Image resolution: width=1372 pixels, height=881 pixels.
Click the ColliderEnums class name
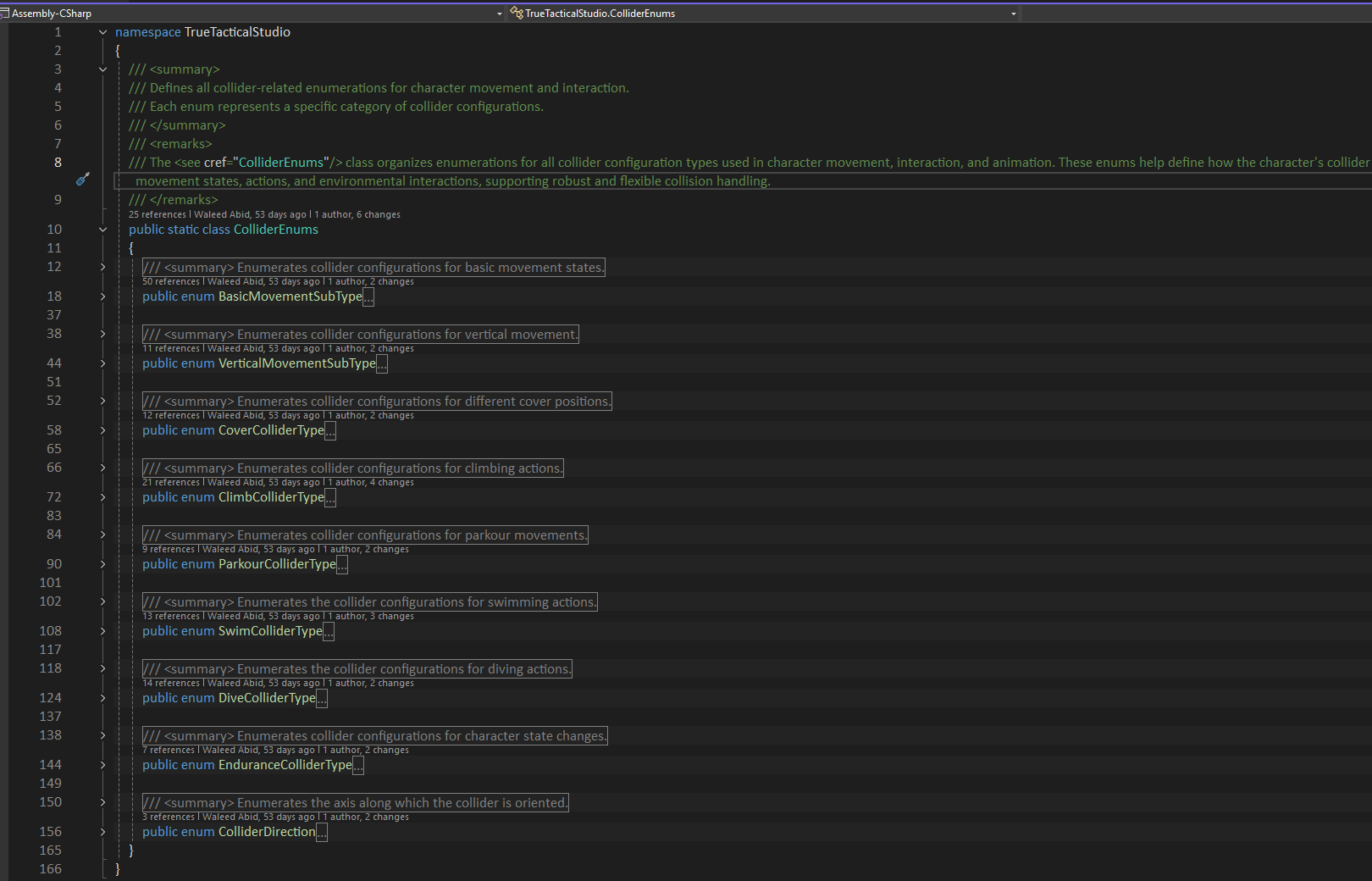coord(276,230)
